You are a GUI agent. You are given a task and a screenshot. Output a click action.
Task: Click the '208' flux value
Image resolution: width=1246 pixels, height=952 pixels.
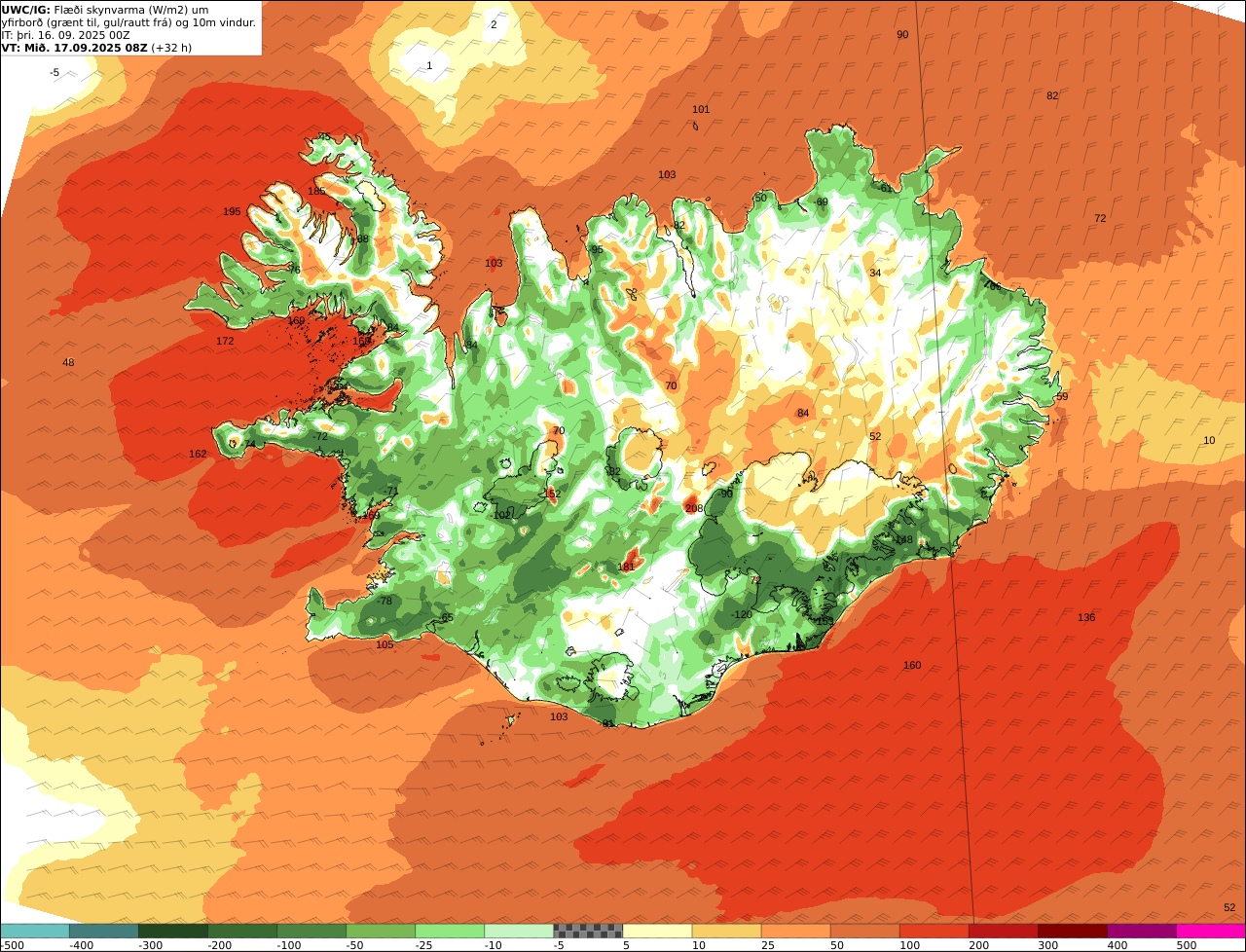[694, 508]
